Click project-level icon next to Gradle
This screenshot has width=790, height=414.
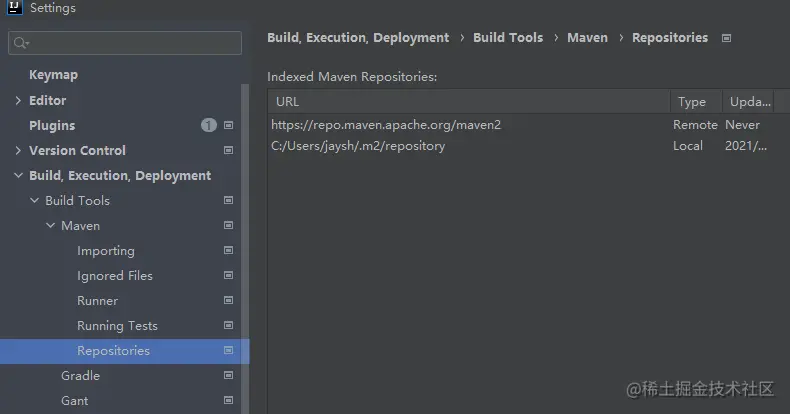click(228, 375)
